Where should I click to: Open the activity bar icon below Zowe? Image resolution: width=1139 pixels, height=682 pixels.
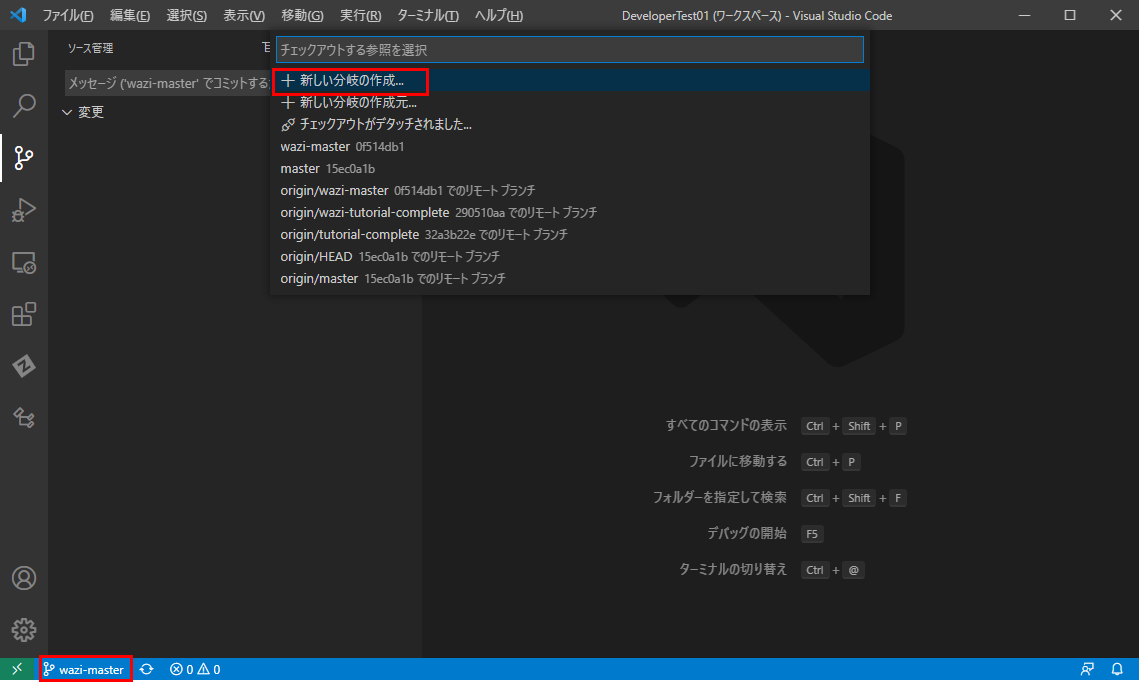pos(24,418)
